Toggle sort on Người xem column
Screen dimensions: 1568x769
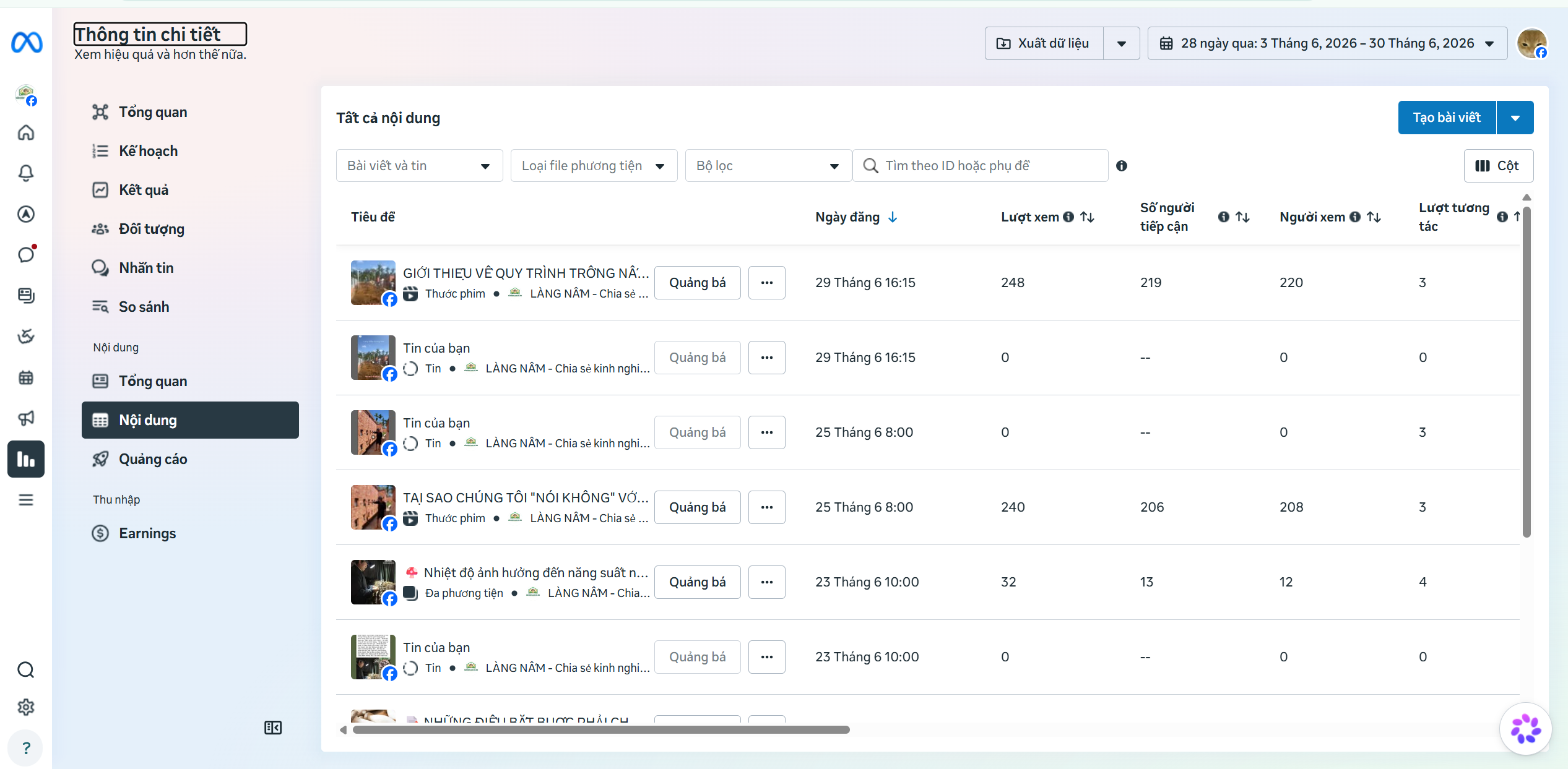click(1374, 217)
